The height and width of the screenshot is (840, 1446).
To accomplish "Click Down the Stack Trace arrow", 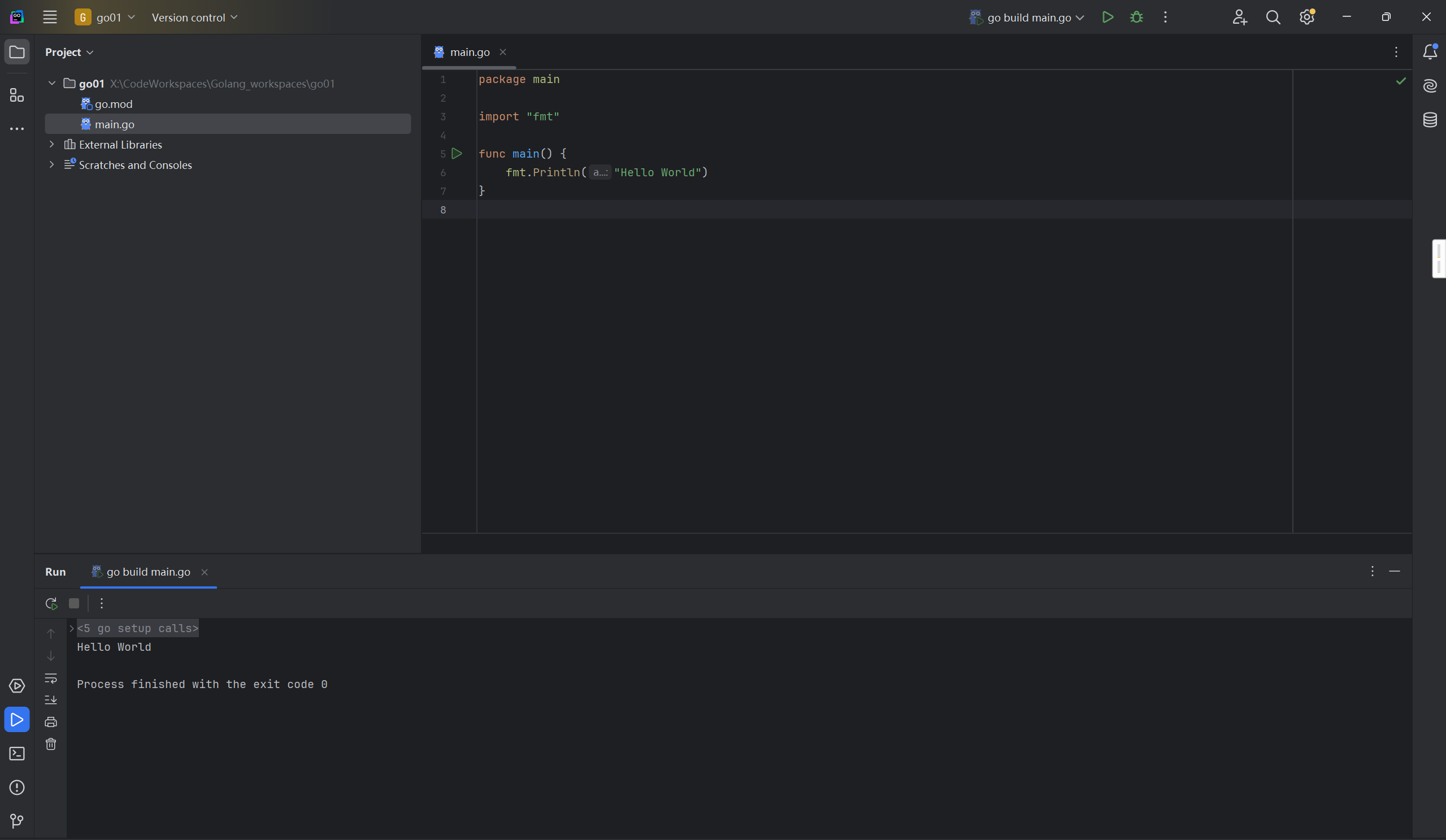I will pos(50,655).
